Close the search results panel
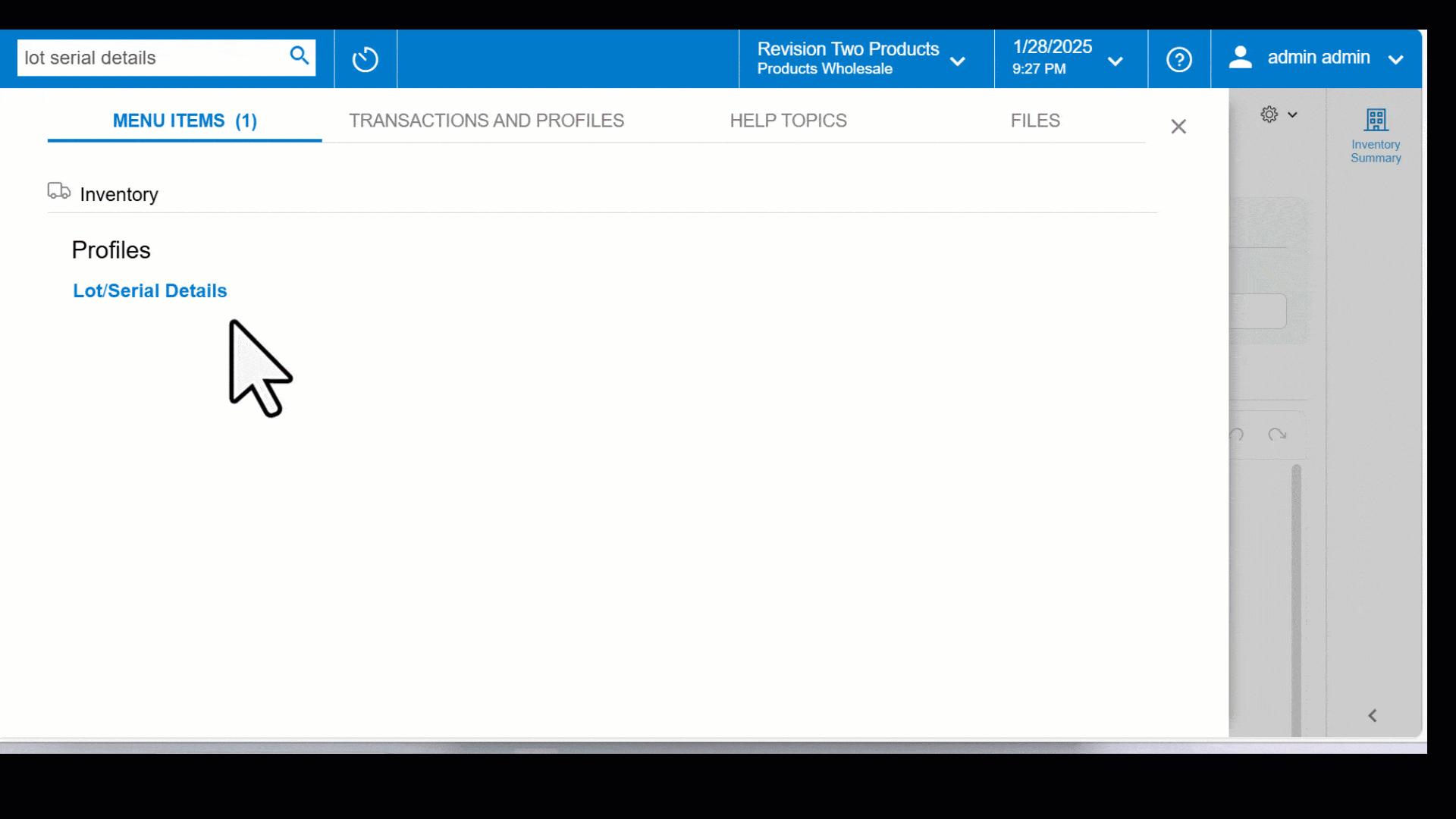This screenshot has width=1456, height=819. coord(1179,126)
